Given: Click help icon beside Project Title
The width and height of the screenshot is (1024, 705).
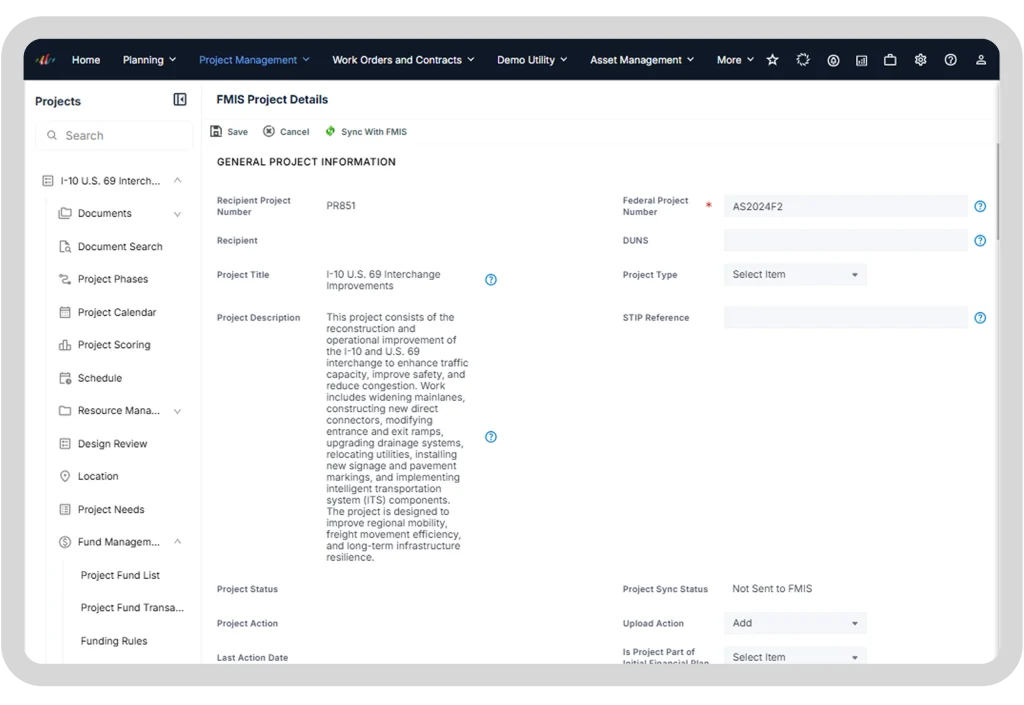Looking at the screenshot, I should pos(490,280).
